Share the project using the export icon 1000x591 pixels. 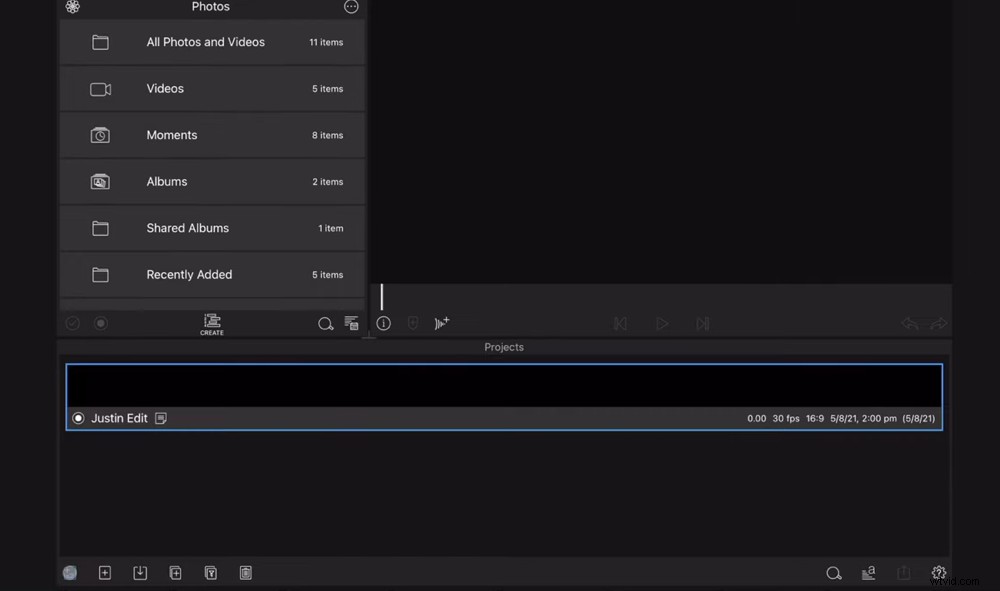coord(903,572)
